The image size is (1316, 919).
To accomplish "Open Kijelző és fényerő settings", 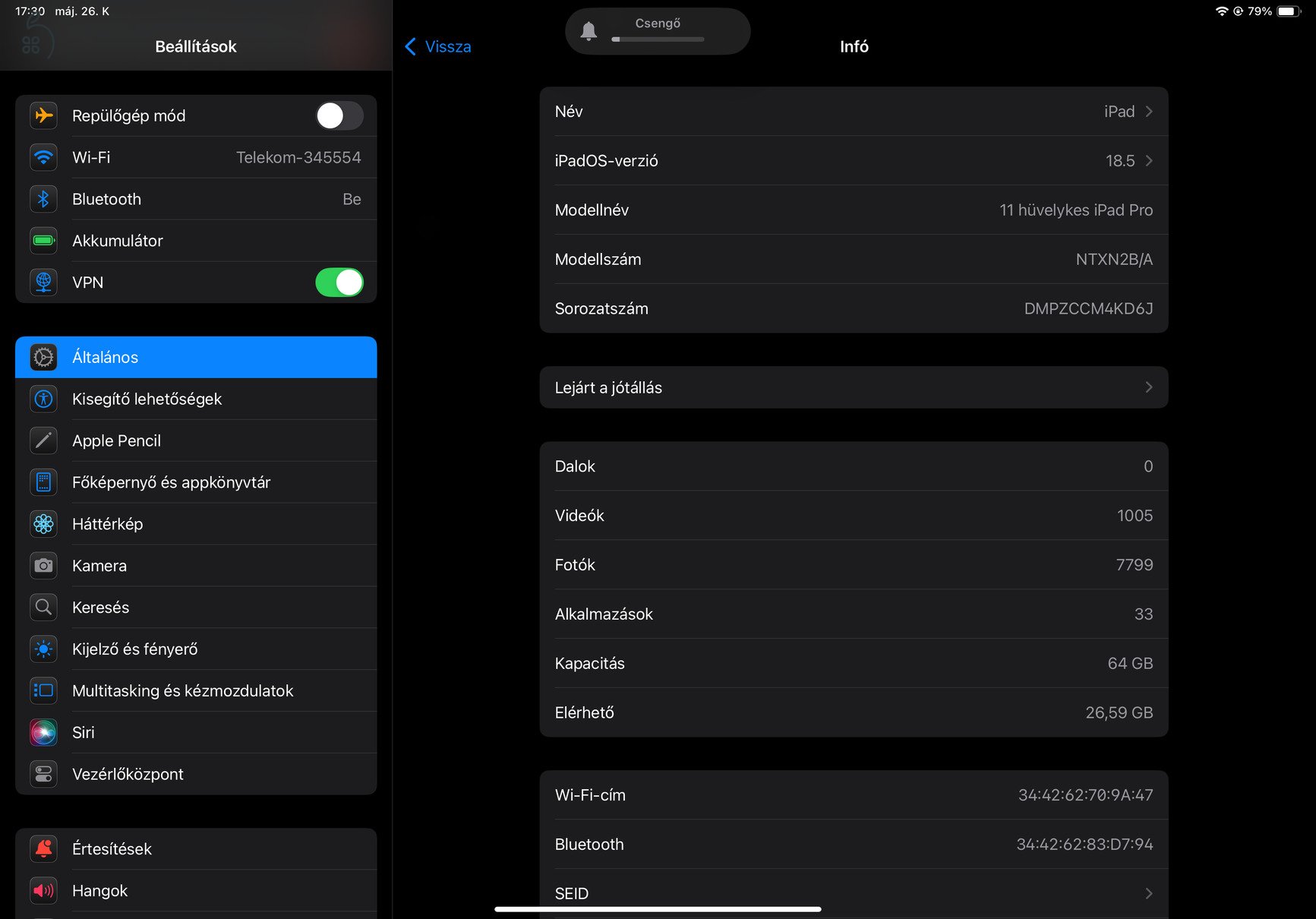I will [x=196, y=649].
